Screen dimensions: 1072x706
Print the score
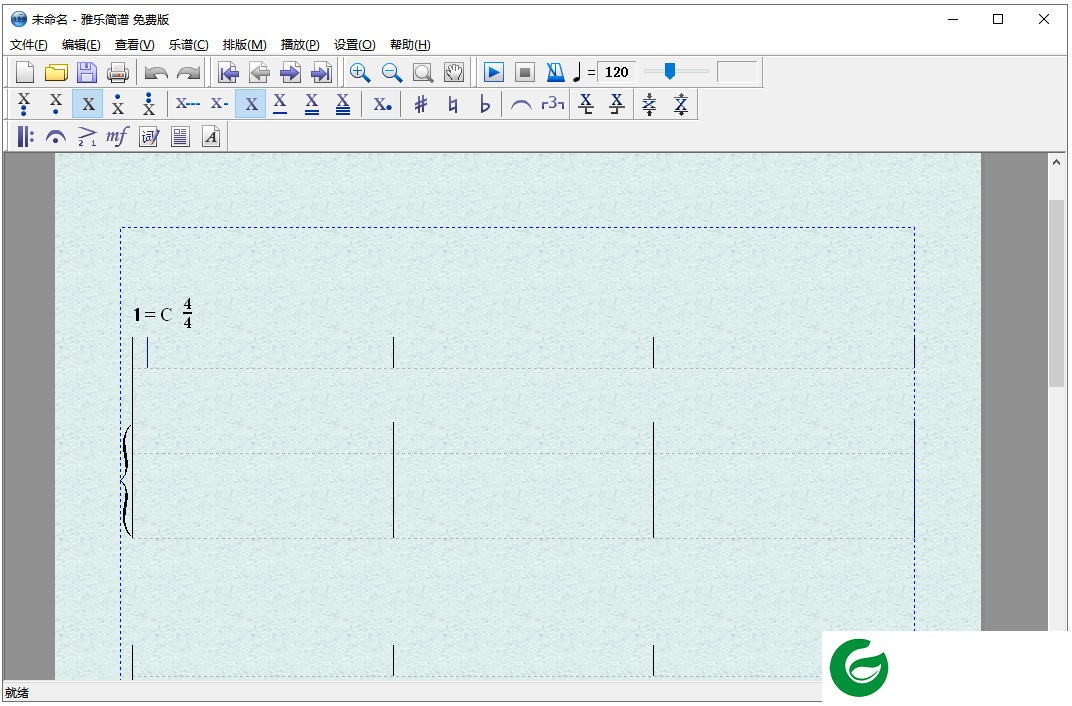(118, 72)
